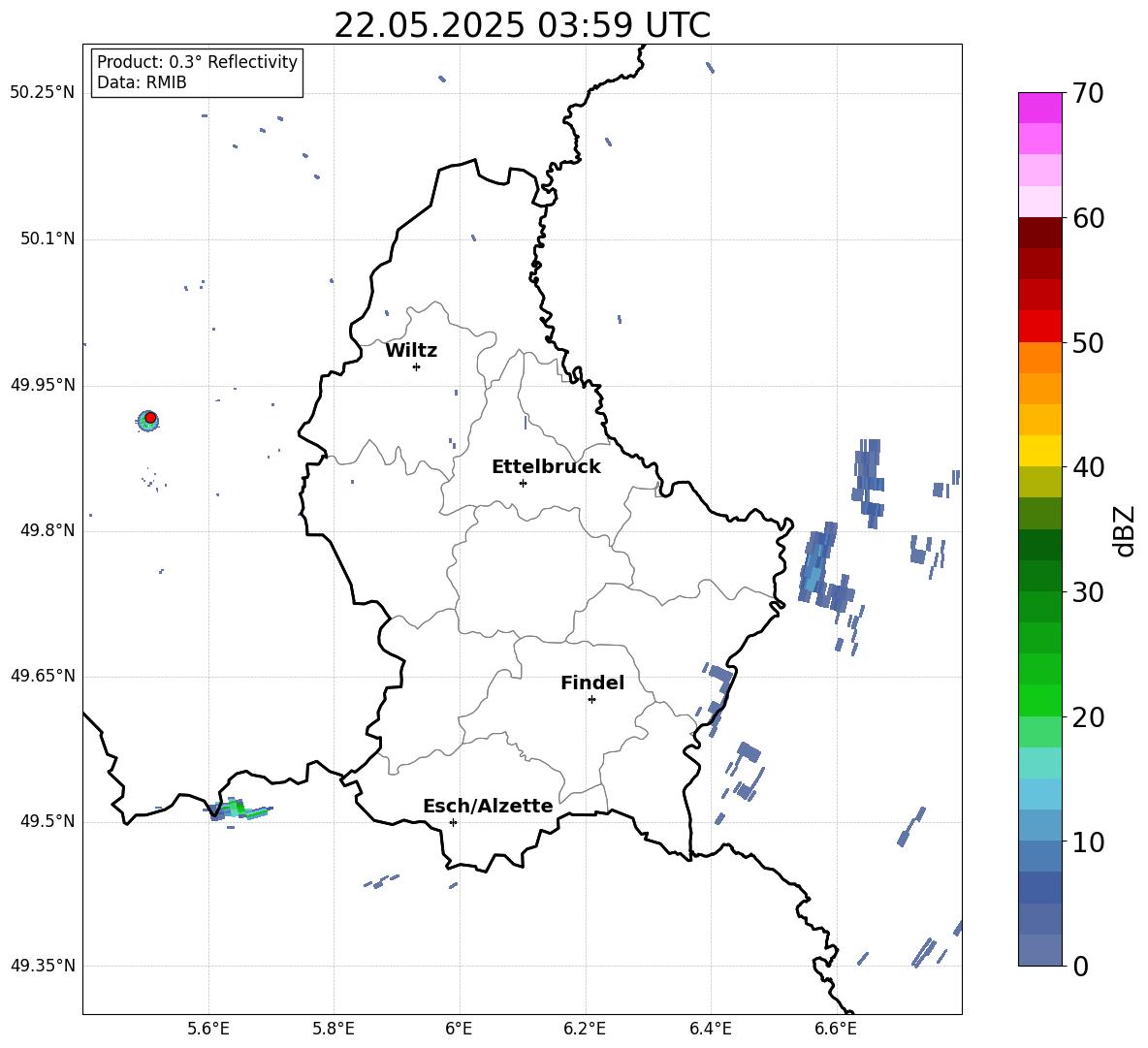Click the 50.25°N latitude label
The width and height of the screenshot is (1148, 1048).
coord(43,93)
